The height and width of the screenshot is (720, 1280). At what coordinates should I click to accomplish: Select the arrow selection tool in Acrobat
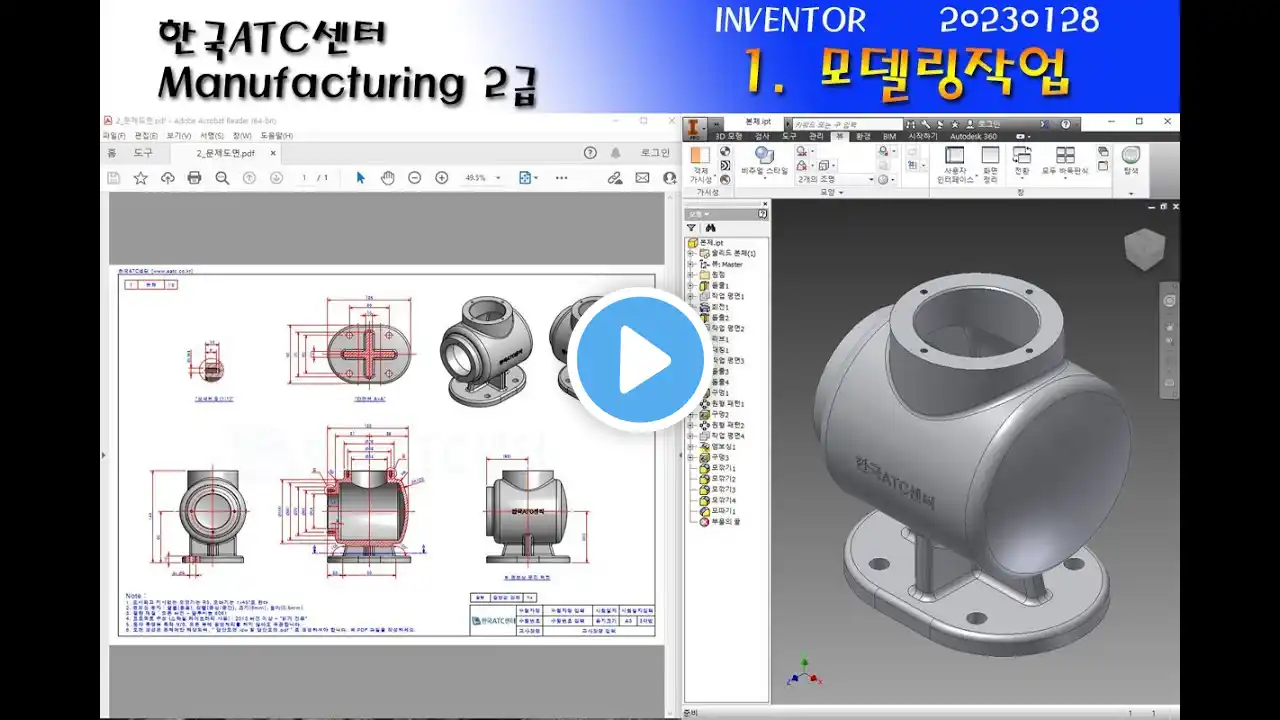[x=361, y=178]
